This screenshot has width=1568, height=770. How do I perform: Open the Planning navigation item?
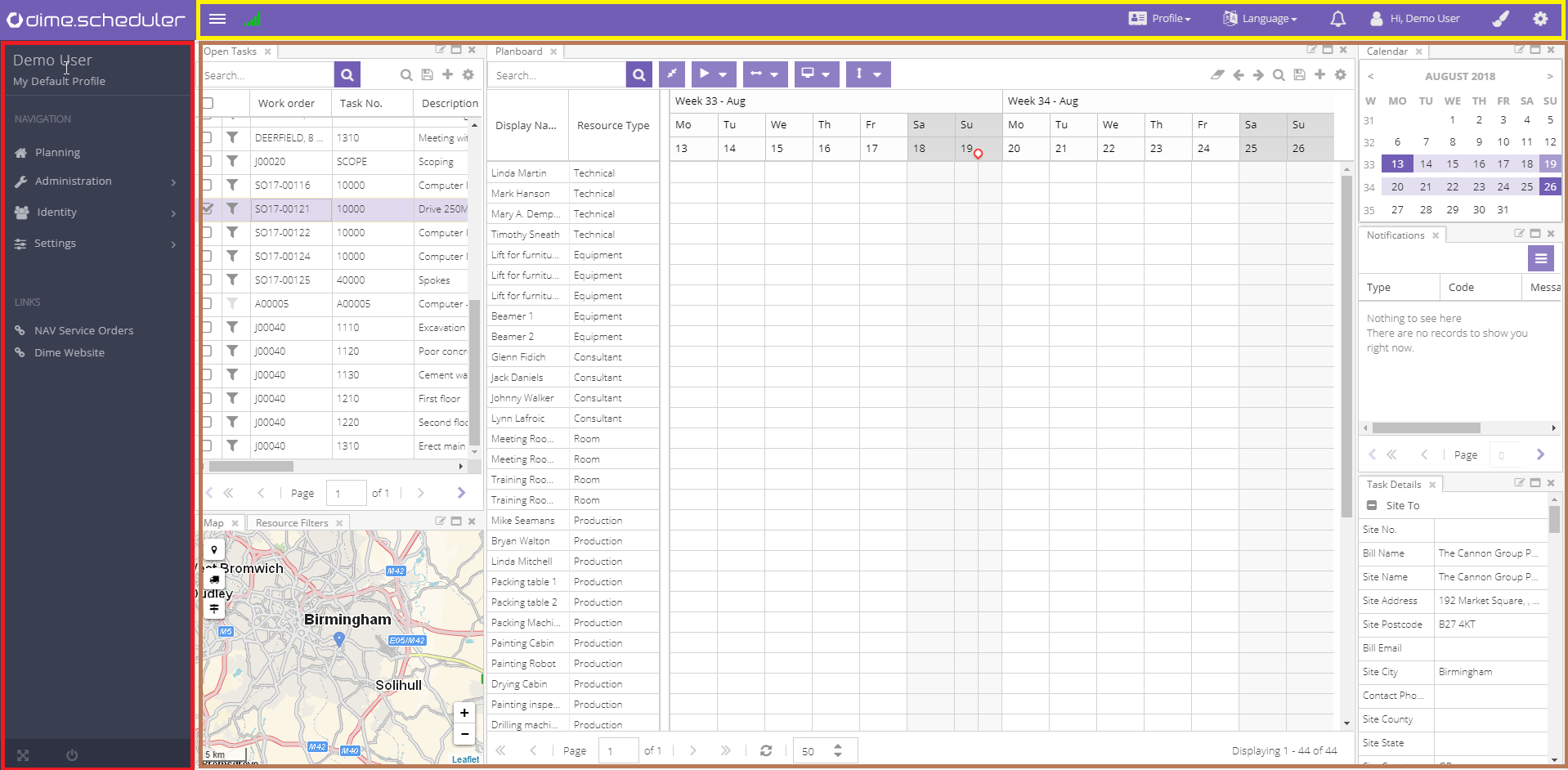click(x=57, y=153)
